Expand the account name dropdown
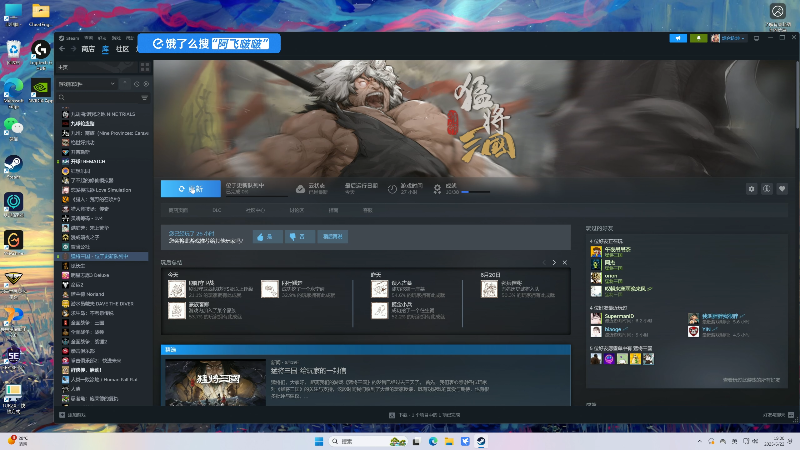Screen dimensions: 800x450 pyautogui.click(x=733, y=38)
